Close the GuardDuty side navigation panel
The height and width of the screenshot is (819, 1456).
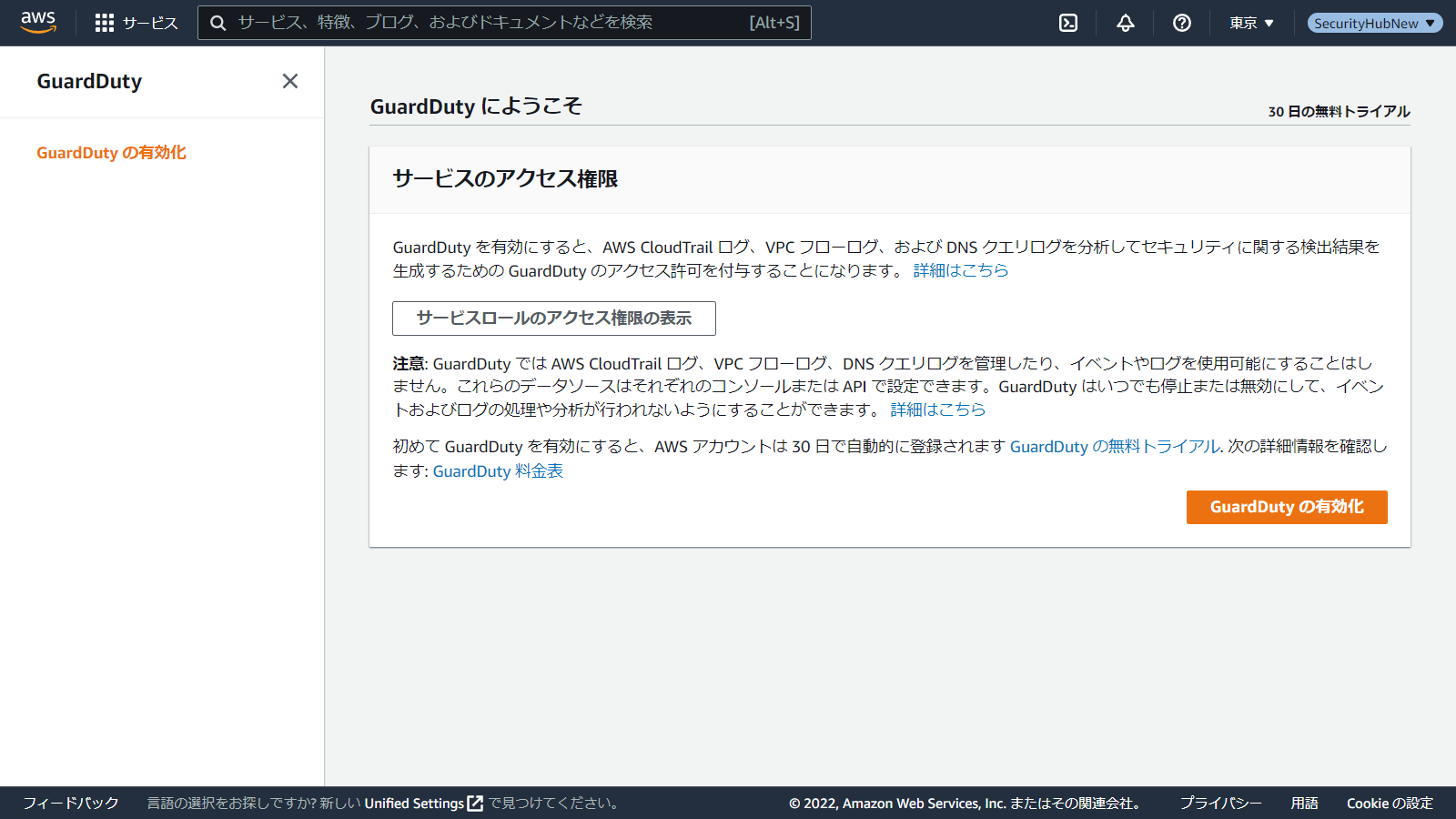(x=290, y=81)
